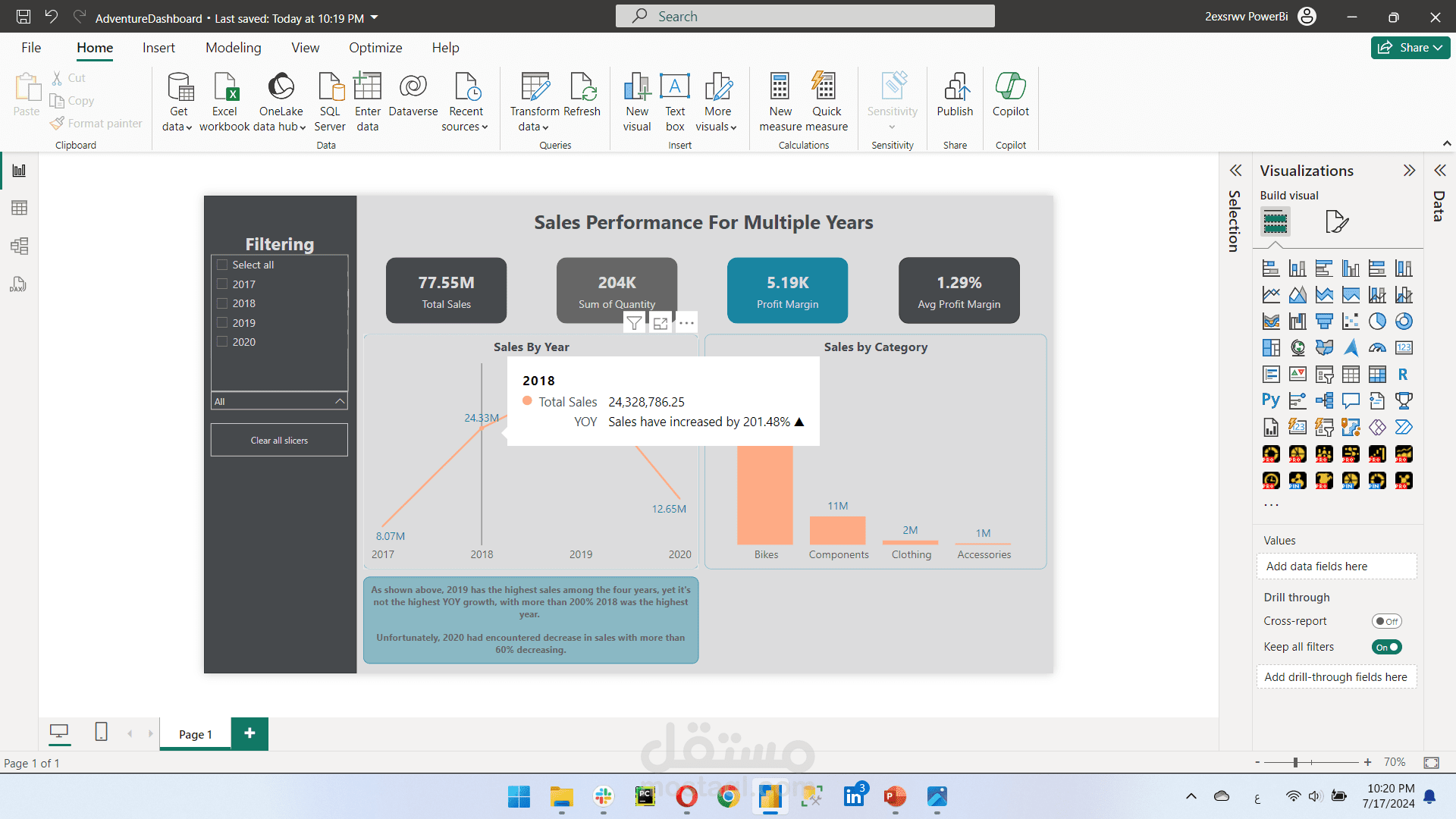Check the 2018 slicer checkbox

point(222,303)
